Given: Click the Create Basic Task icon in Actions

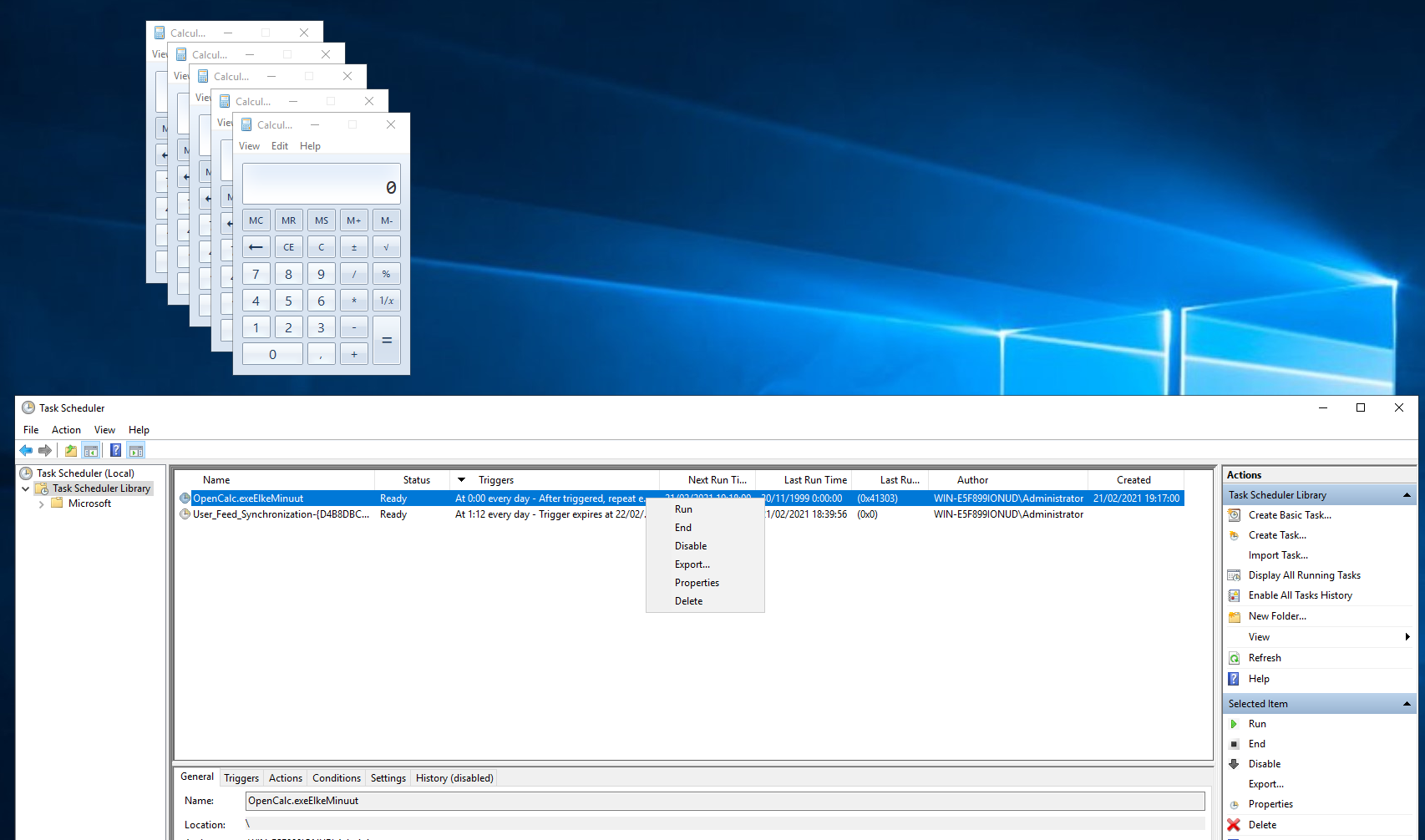Looking at the screenshot, I should coord(1234,515).
